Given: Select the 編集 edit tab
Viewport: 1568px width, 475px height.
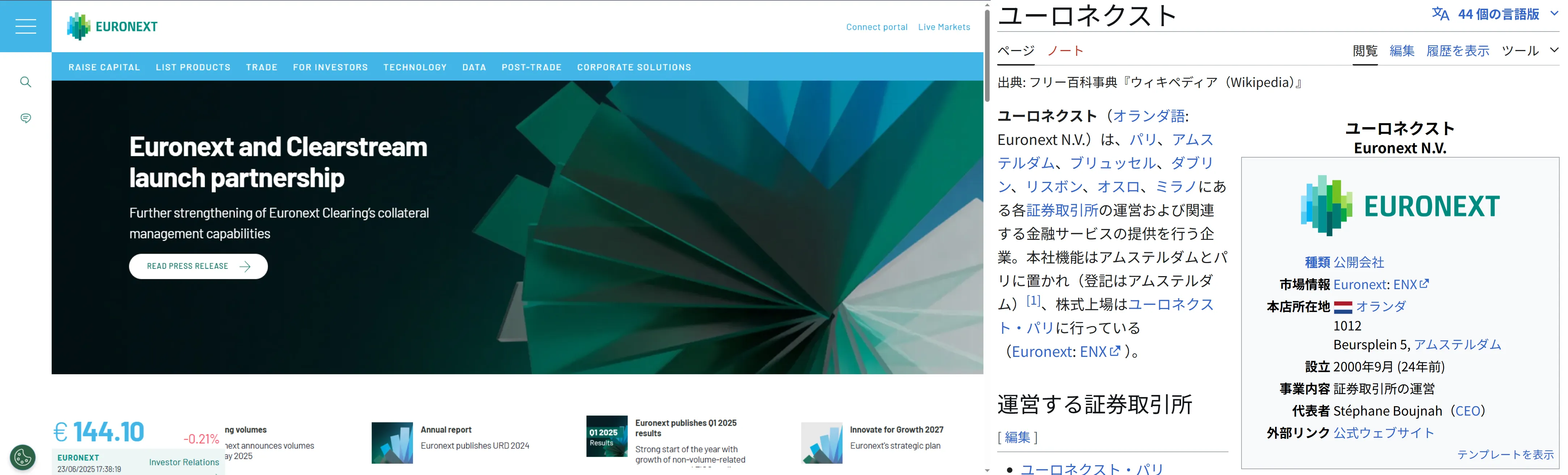Looking at the screenshot, I should (x=1402, y=51).
